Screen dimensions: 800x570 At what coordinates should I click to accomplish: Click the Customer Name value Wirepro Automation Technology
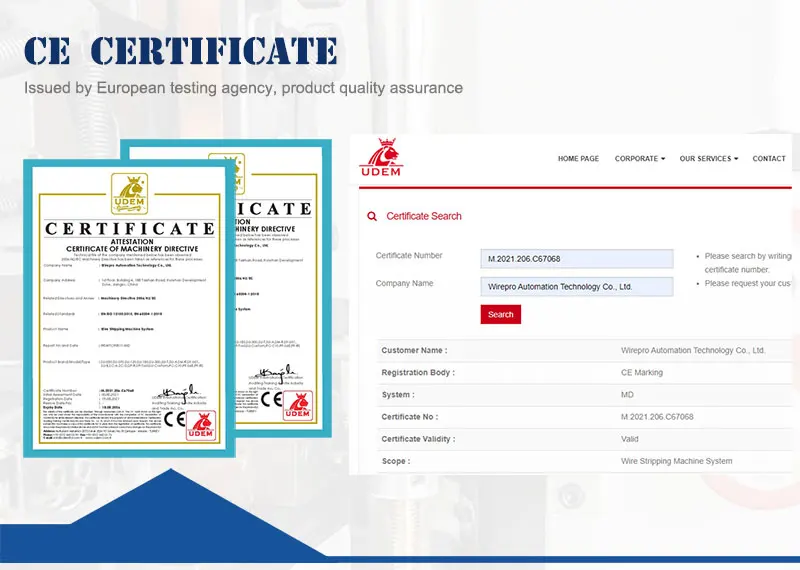(693, 351)
